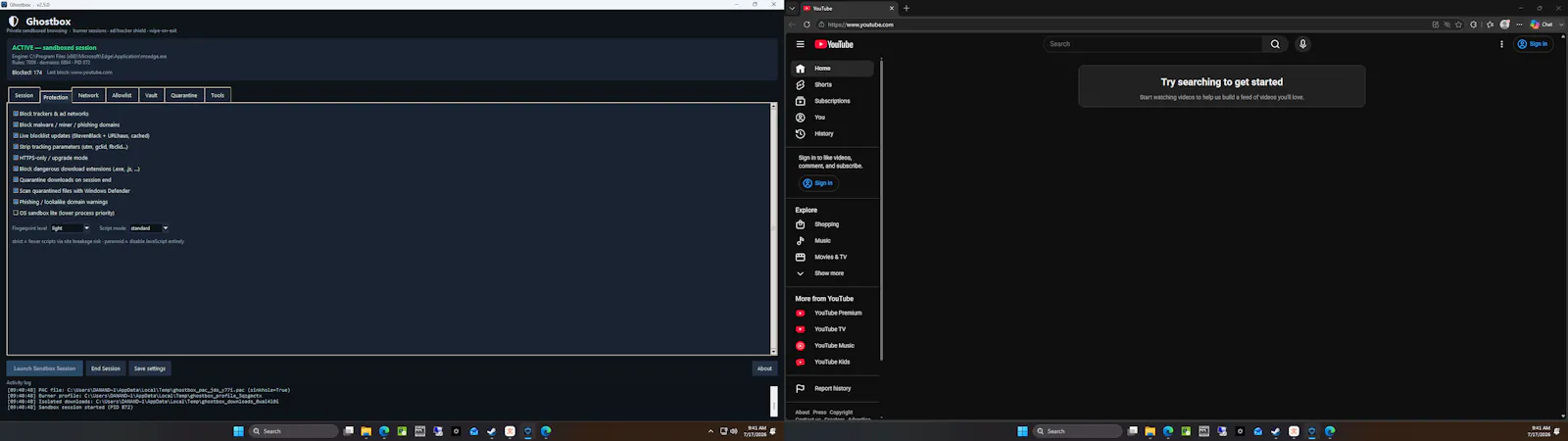
Task: Click Edge back navigation arrow
Action: pyautogui.click(x=793, y=24)
